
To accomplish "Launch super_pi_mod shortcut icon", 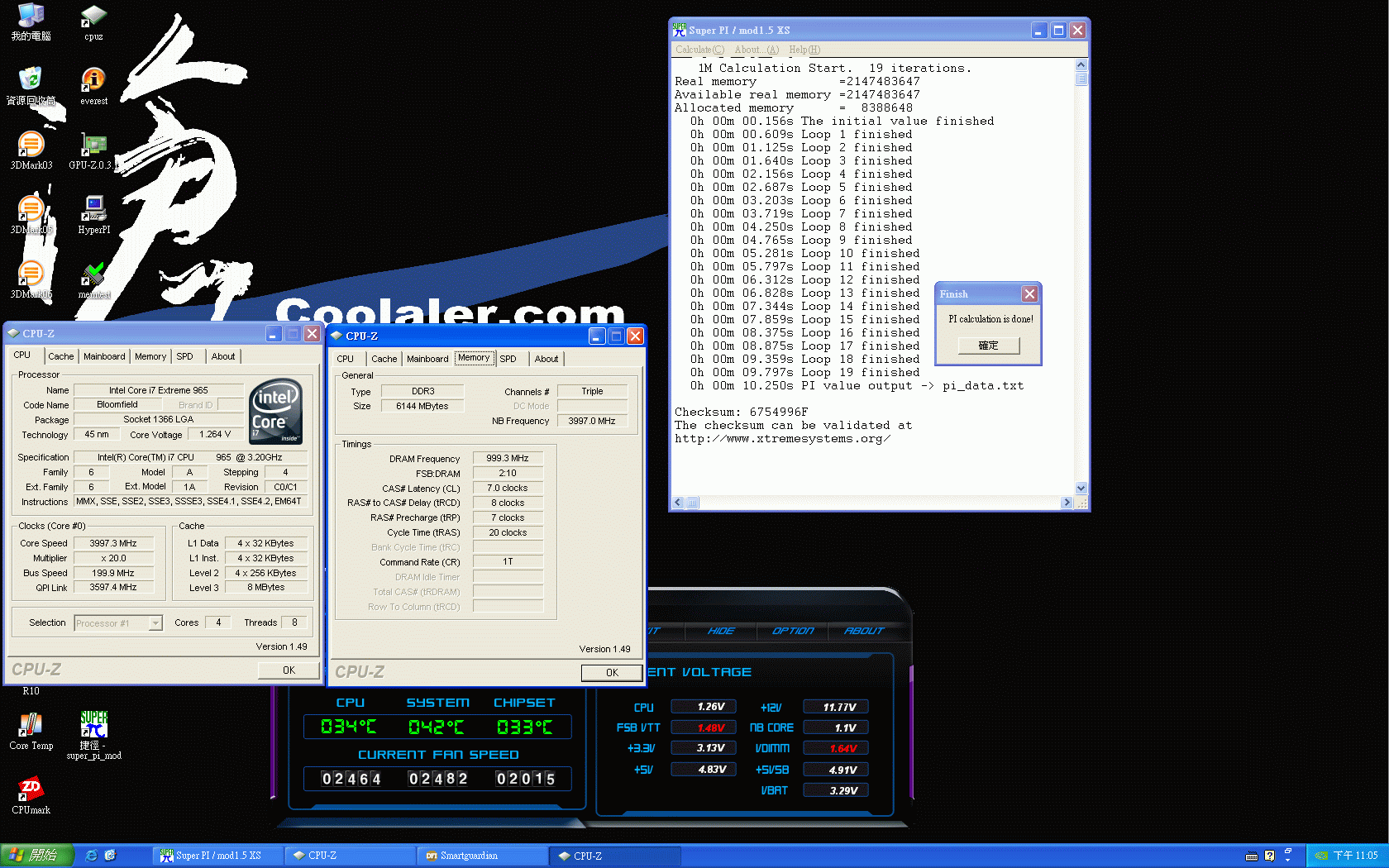I will tap(93, 736).
